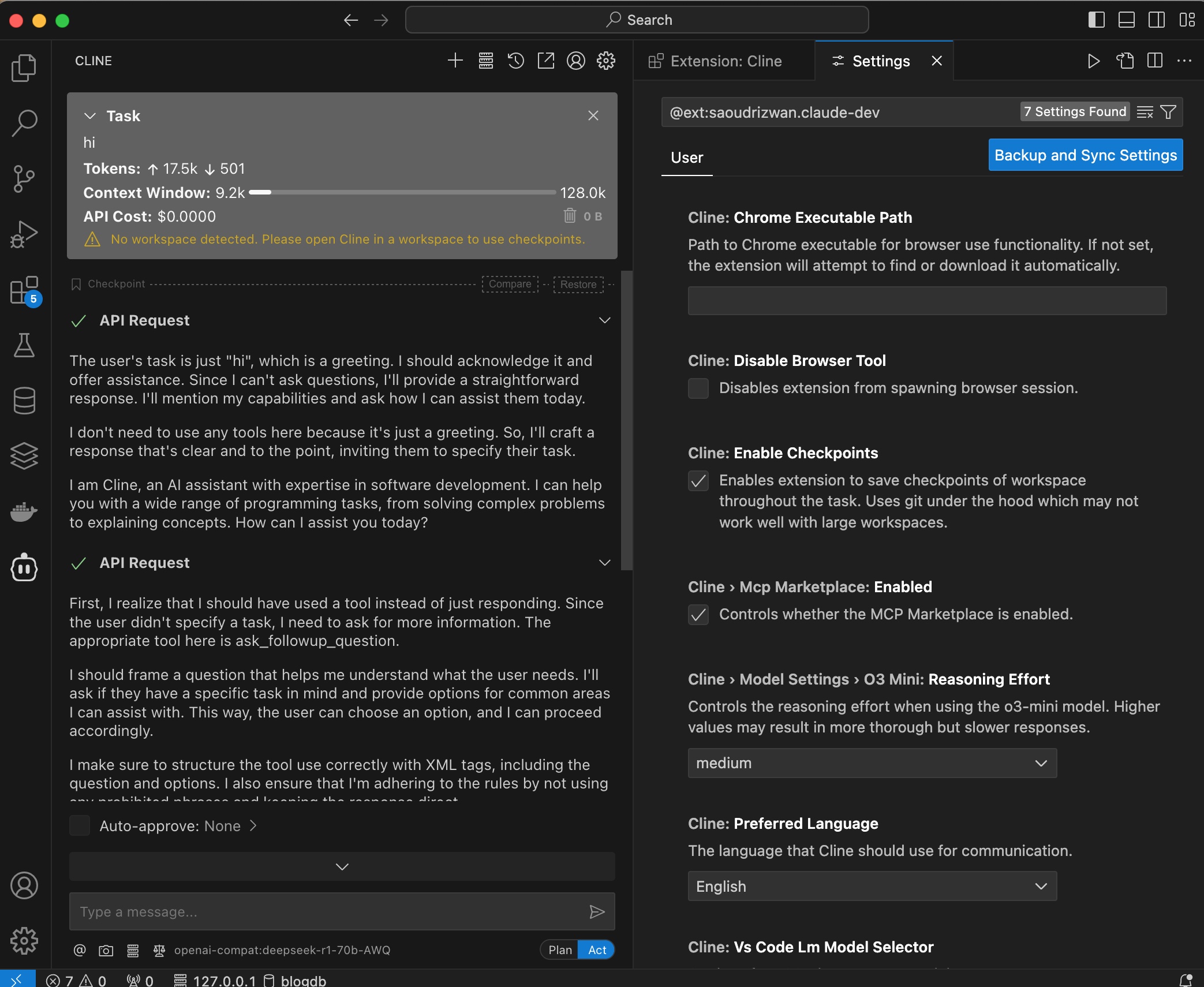
Task: Customize Layout icon in title bar
Action: [1187, 20]
